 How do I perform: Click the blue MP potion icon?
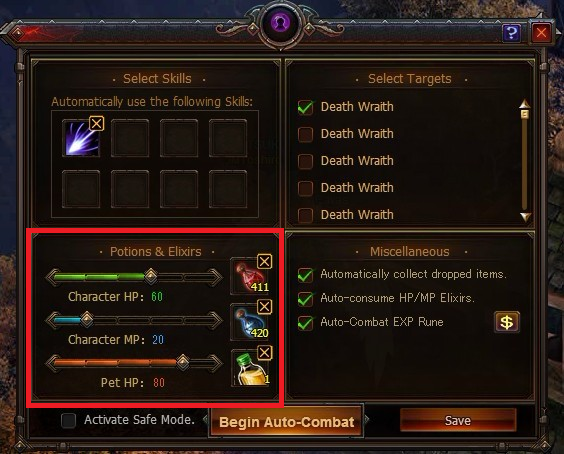(x=249, y=322)
